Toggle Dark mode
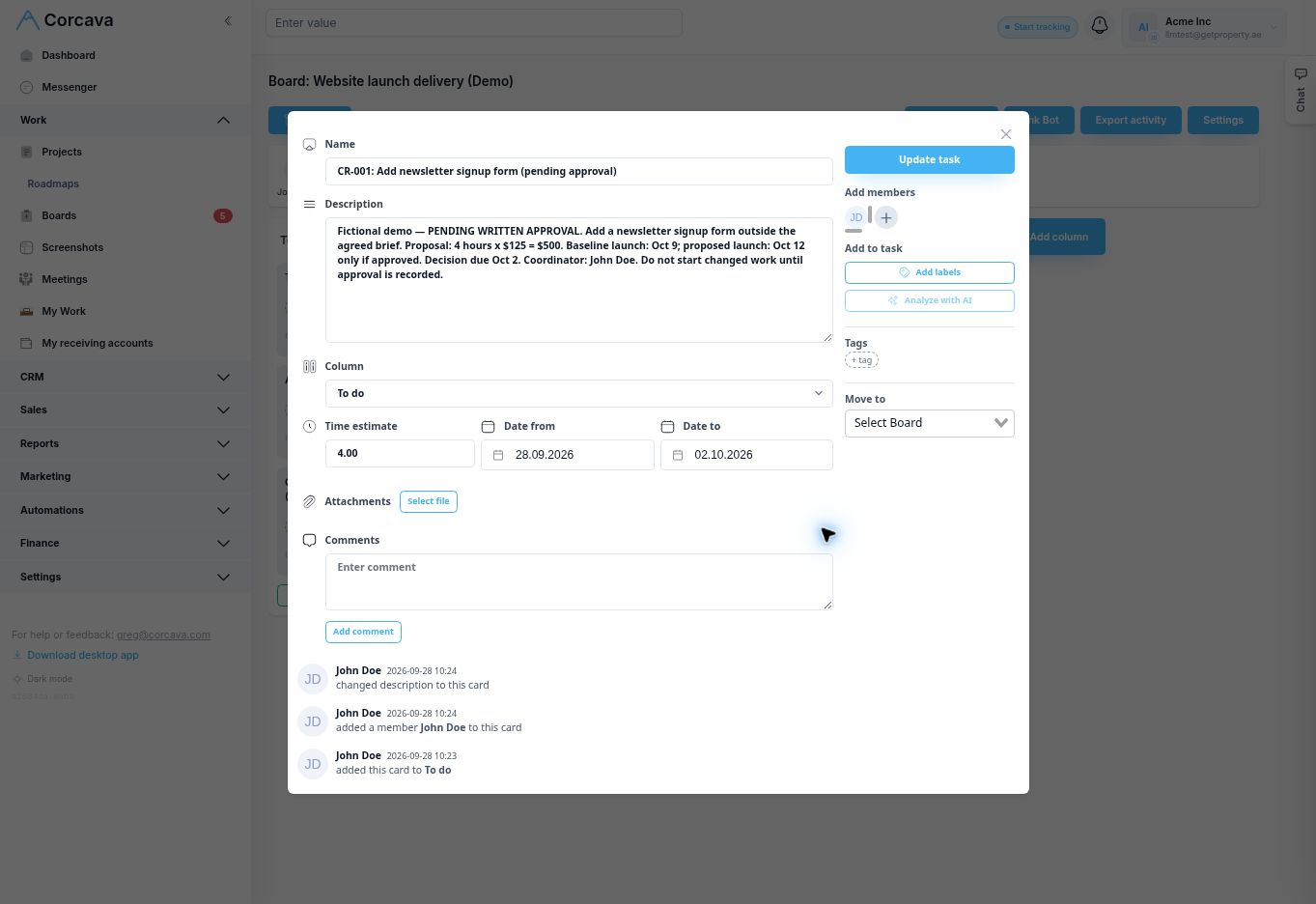The image size is (1316, 904). coord(42,679)
